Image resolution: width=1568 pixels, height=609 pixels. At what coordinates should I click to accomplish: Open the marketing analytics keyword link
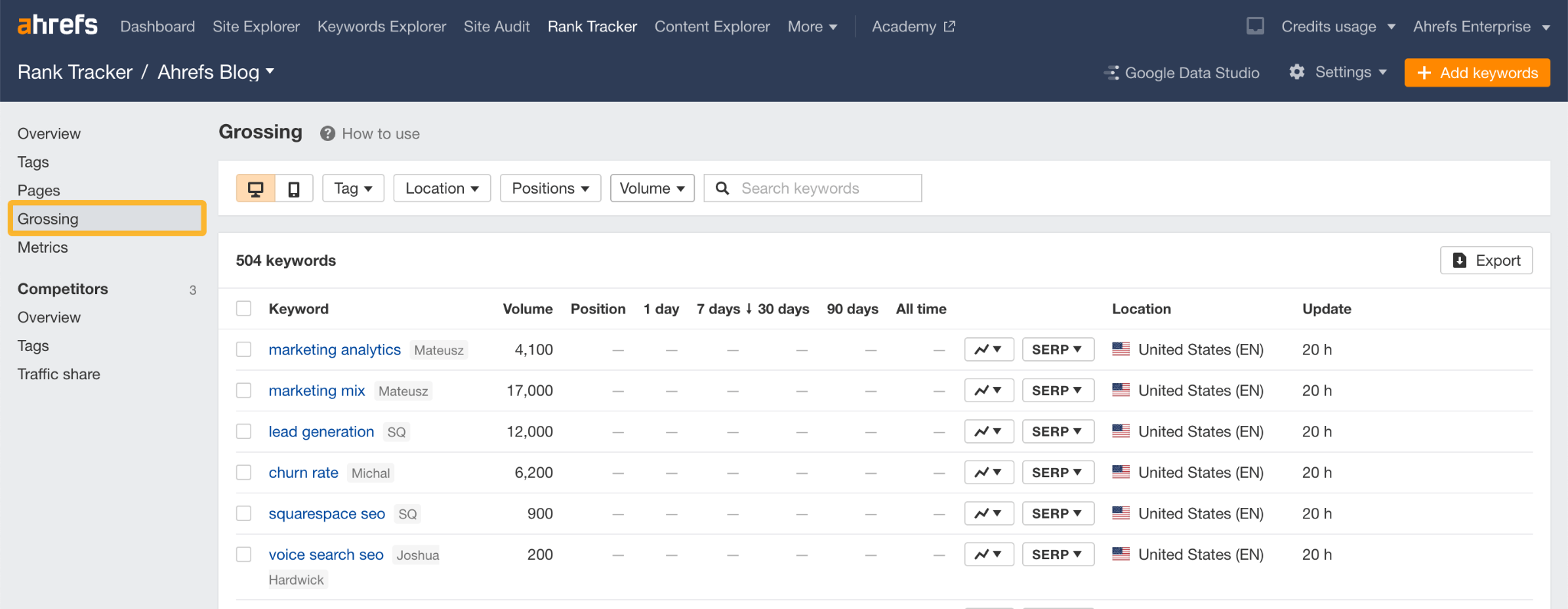coord(335,349)
